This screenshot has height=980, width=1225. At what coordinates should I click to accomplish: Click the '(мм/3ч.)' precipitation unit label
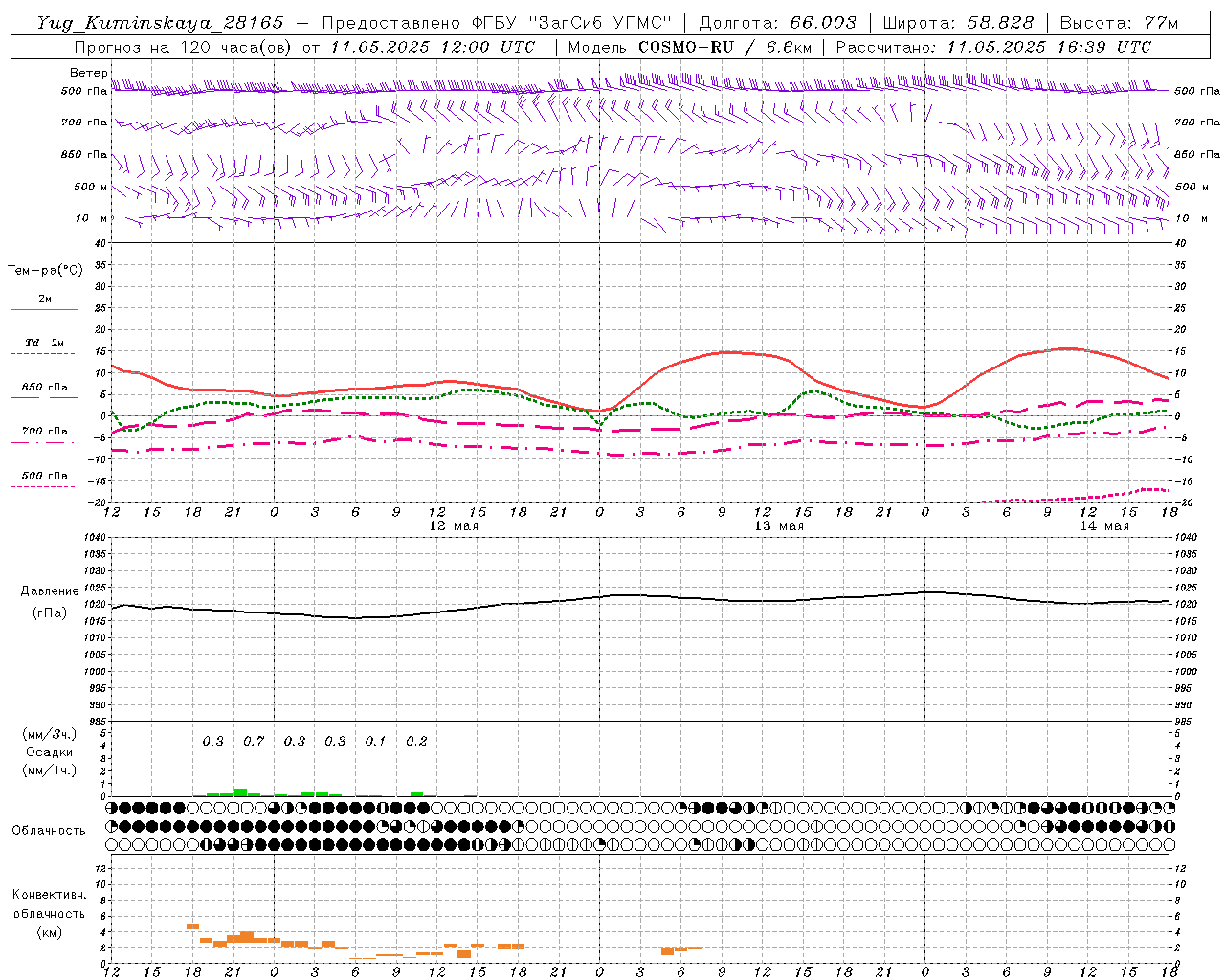tap(49, 734)
